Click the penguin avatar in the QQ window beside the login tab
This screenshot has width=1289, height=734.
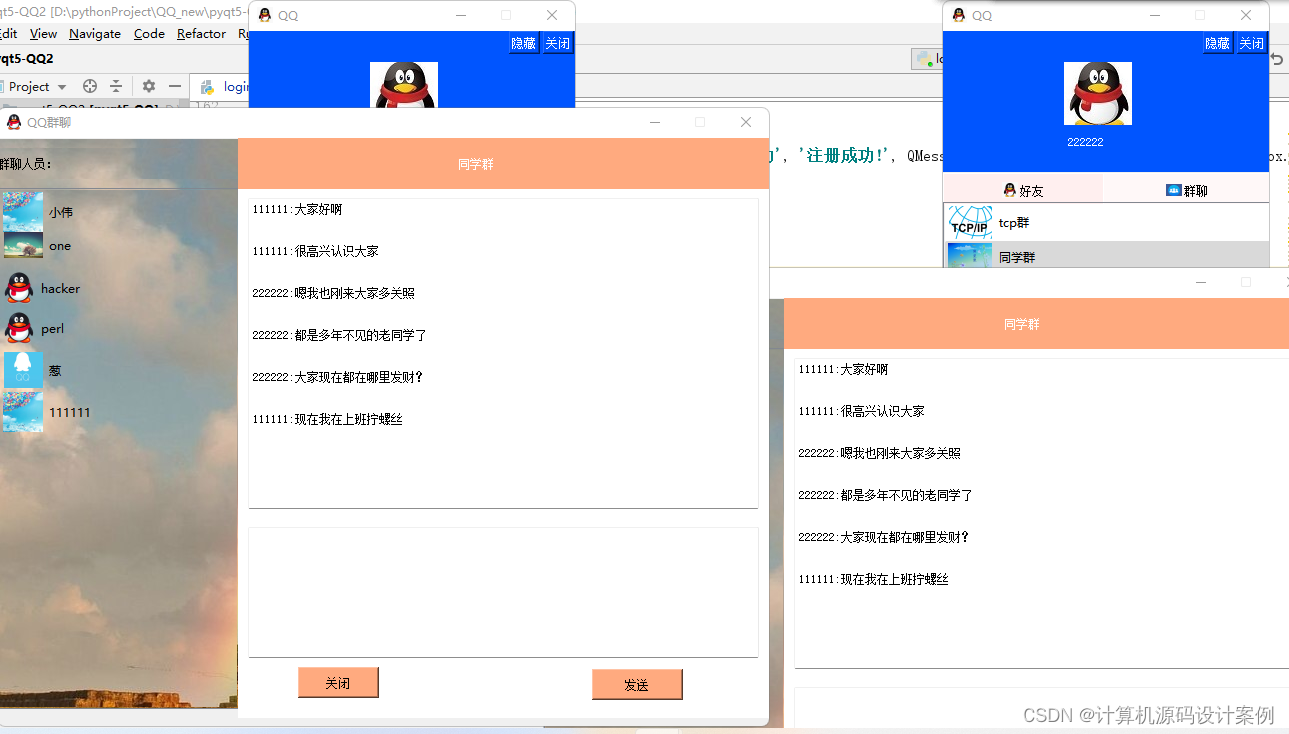403,85
